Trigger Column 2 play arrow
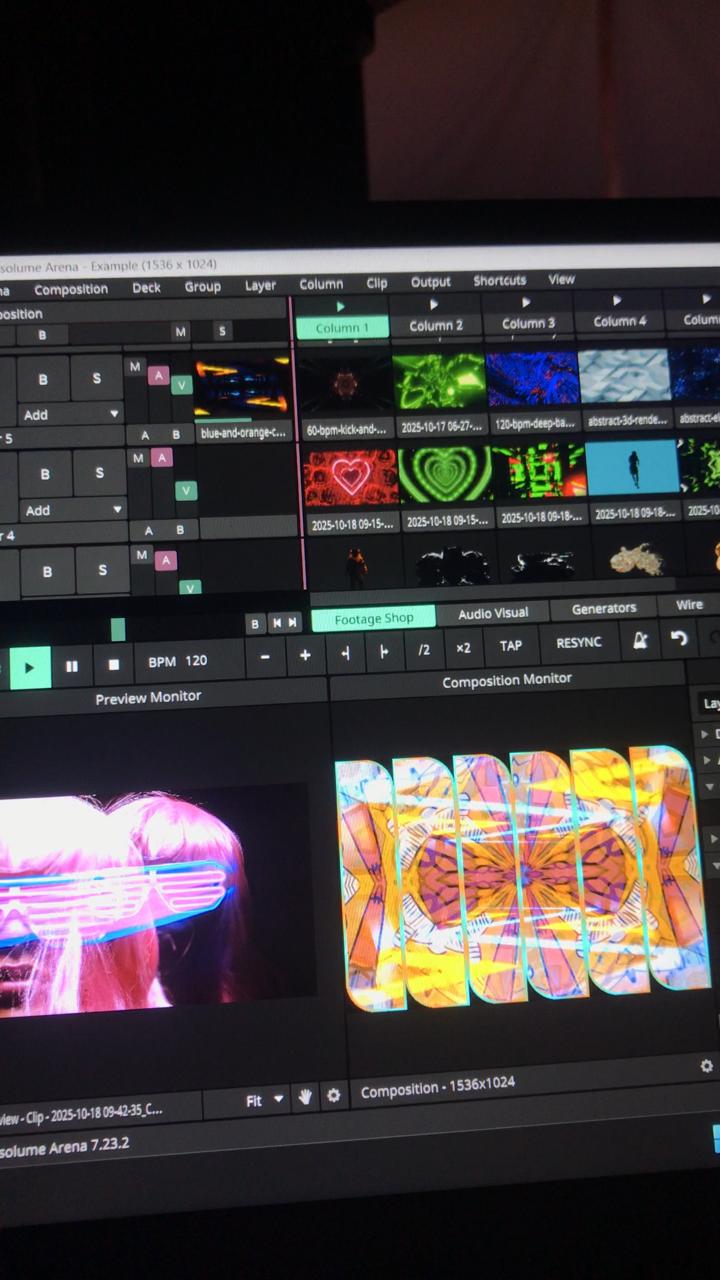The width and height of the screenshot is (720, 1280). click(x=434, y=304)
